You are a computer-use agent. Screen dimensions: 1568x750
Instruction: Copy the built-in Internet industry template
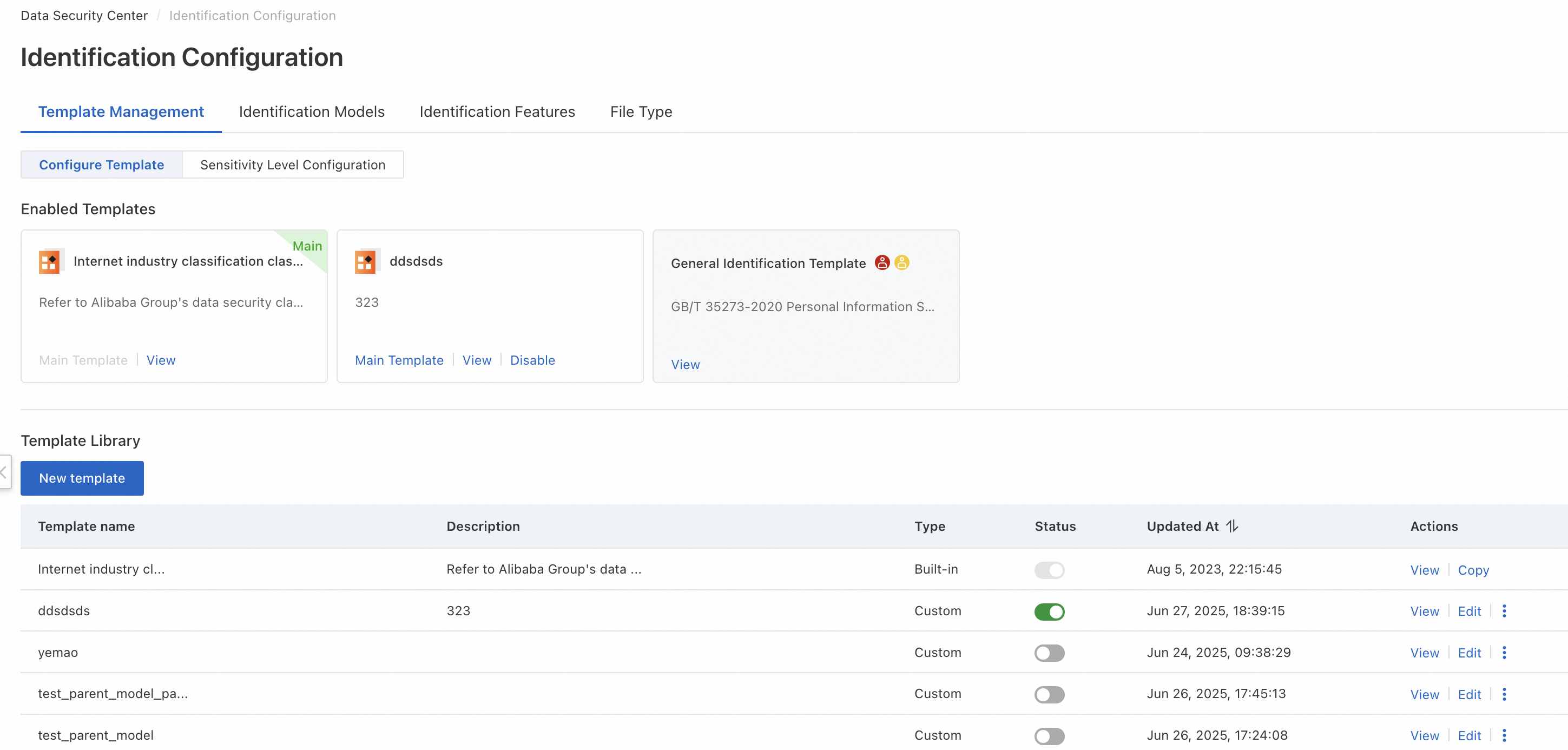coord(1473,570)
